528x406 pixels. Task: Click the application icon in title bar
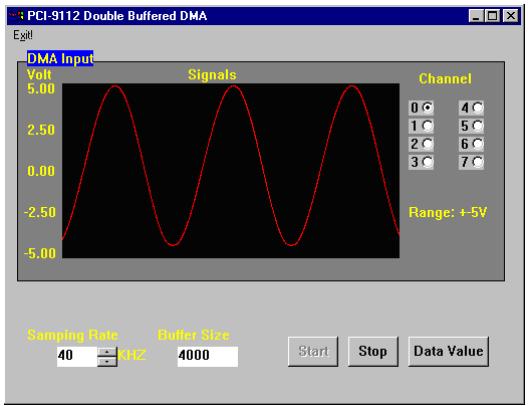click(16, 15)
